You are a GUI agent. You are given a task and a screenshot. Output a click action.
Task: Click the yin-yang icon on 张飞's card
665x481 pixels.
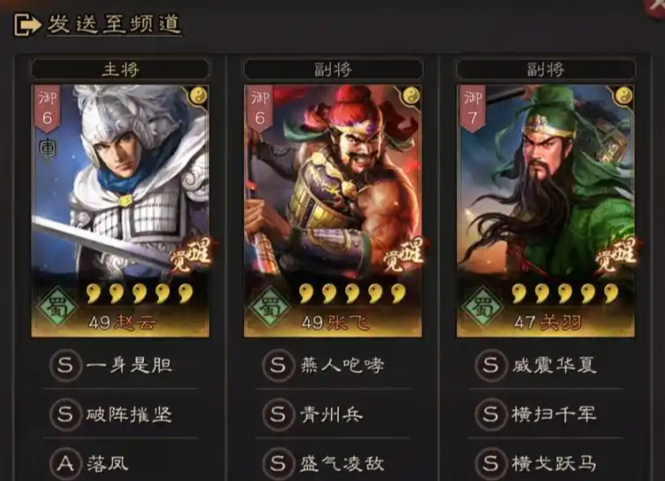click(411, 96)
